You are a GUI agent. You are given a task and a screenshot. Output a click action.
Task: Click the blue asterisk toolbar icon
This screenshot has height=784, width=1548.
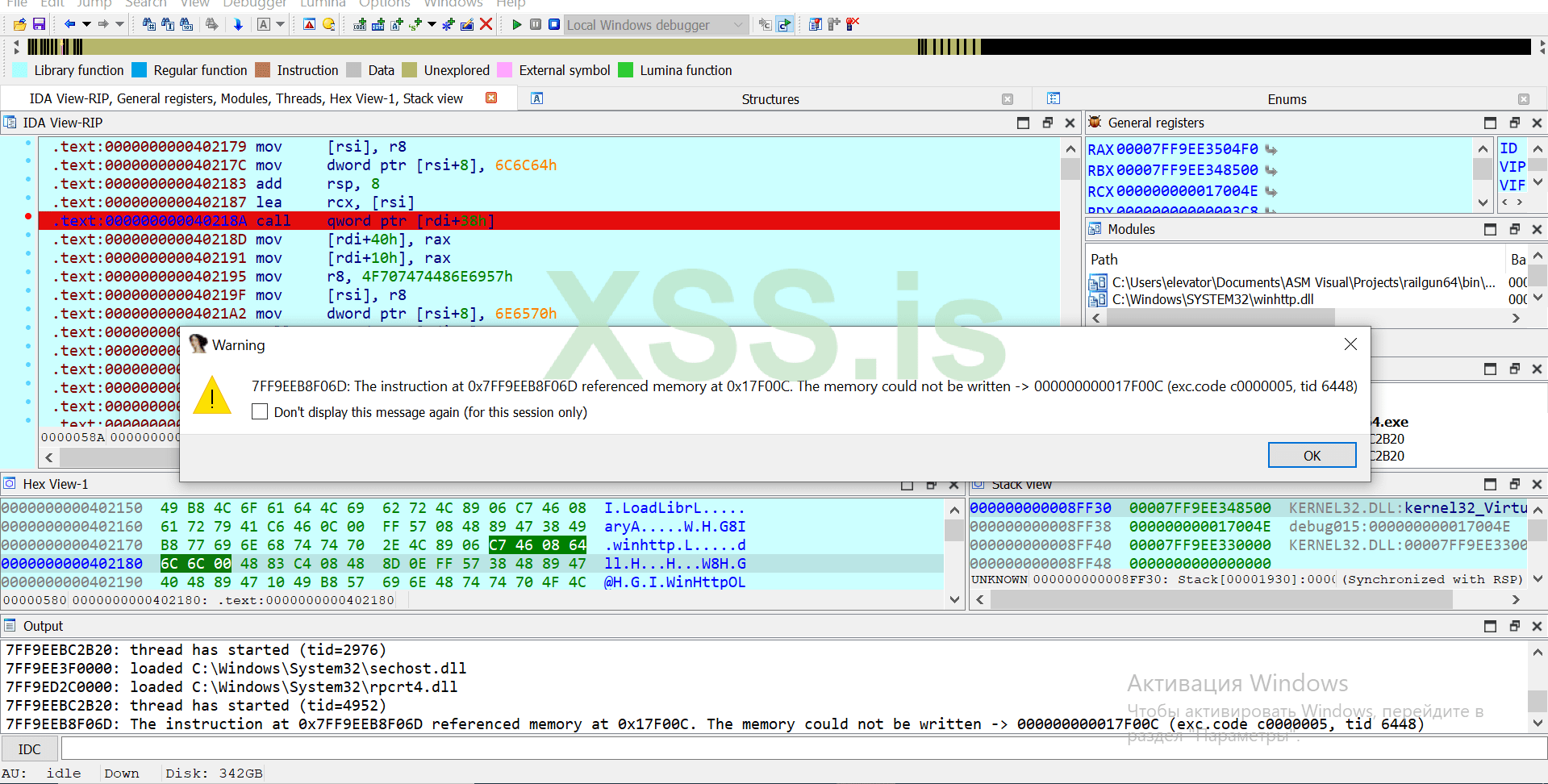point(449,25)
